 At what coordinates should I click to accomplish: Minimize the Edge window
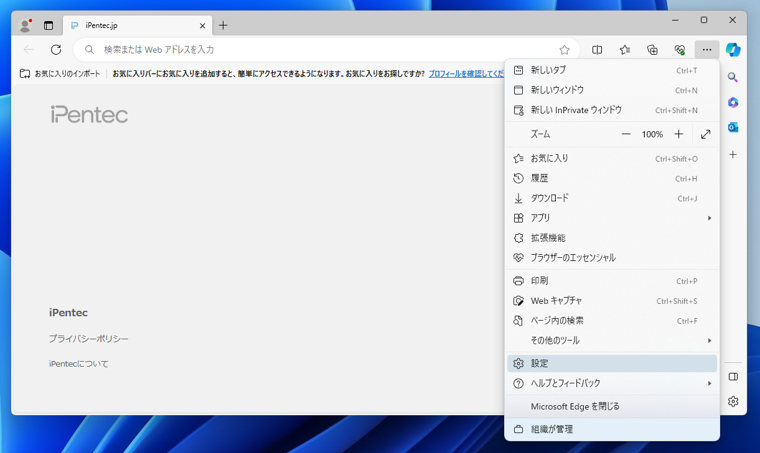point(675,20)
